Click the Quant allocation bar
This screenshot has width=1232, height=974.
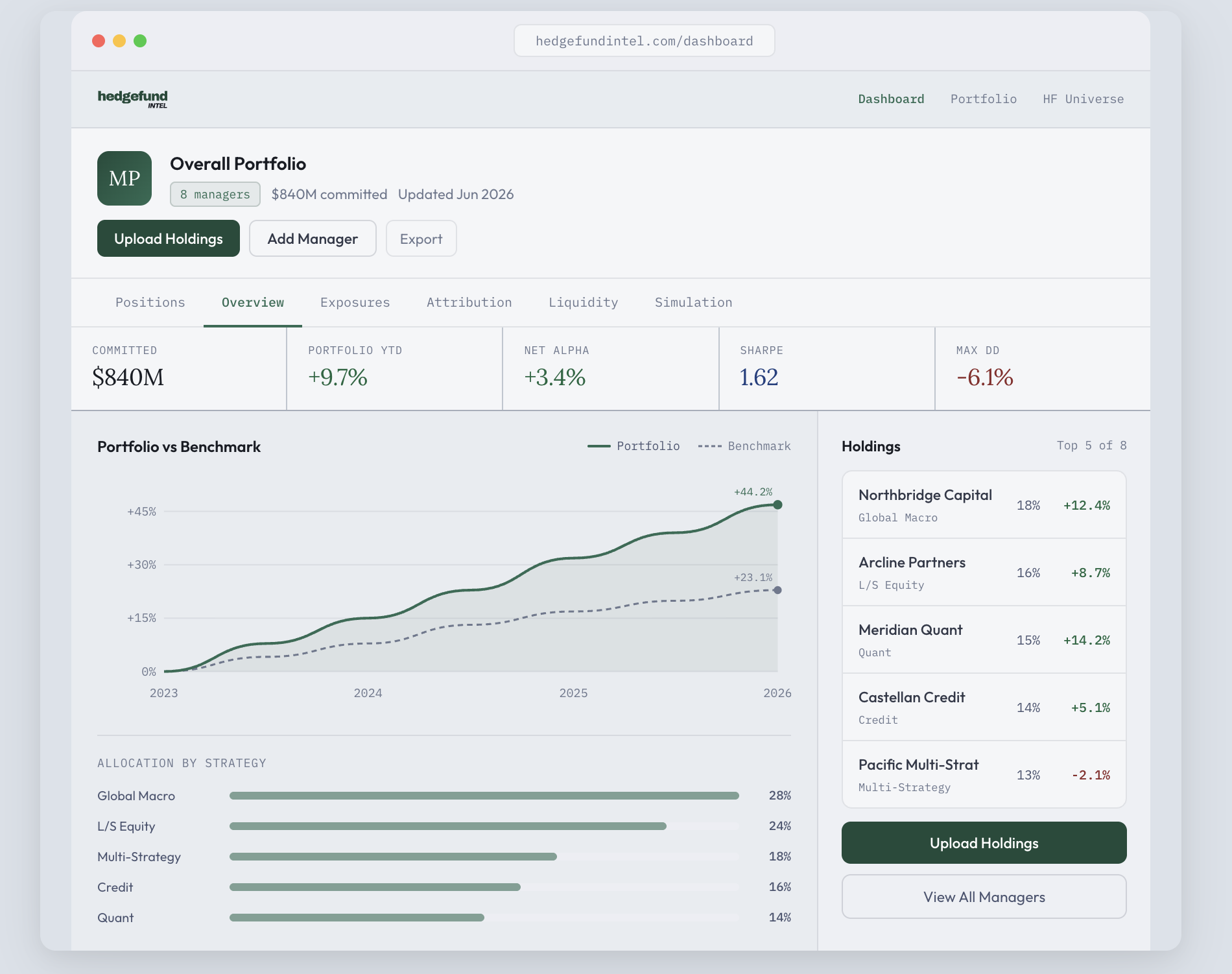coord(357,918)
